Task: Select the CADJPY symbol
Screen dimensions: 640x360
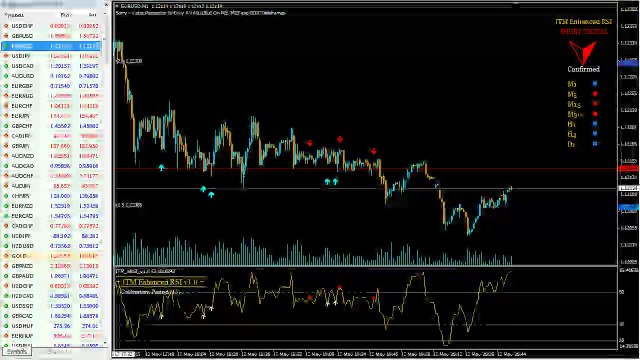Action: (21, 136)
